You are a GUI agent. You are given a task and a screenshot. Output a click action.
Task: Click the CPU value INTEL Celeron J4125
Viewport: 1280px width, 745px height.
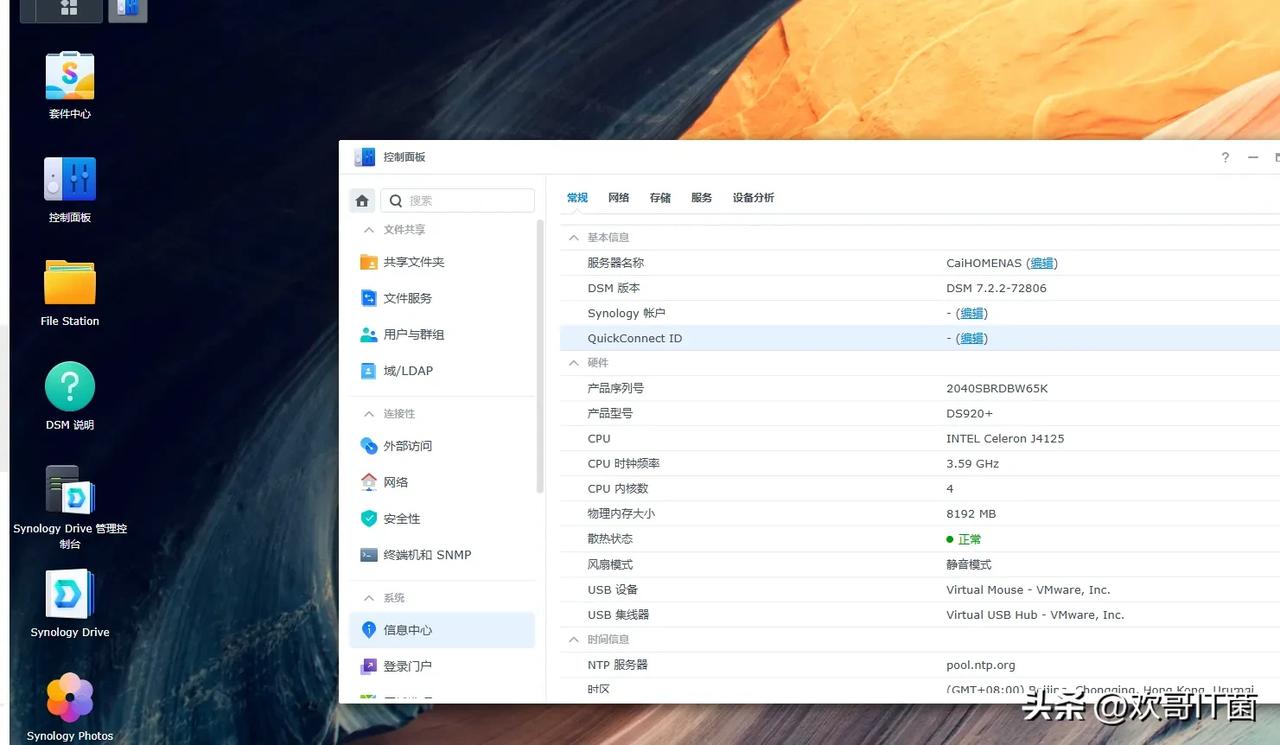coord(1005,438)
